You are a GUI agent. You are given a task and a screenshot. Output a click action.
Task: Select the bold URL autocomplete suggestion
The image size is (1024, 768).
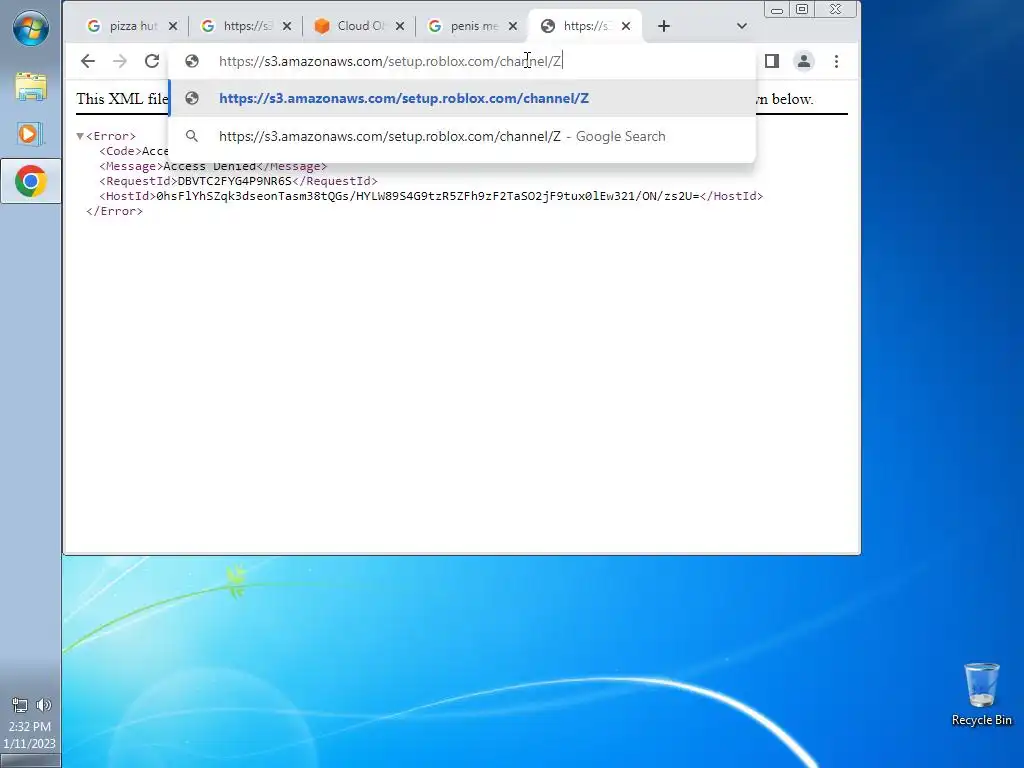tap(462, 98)
